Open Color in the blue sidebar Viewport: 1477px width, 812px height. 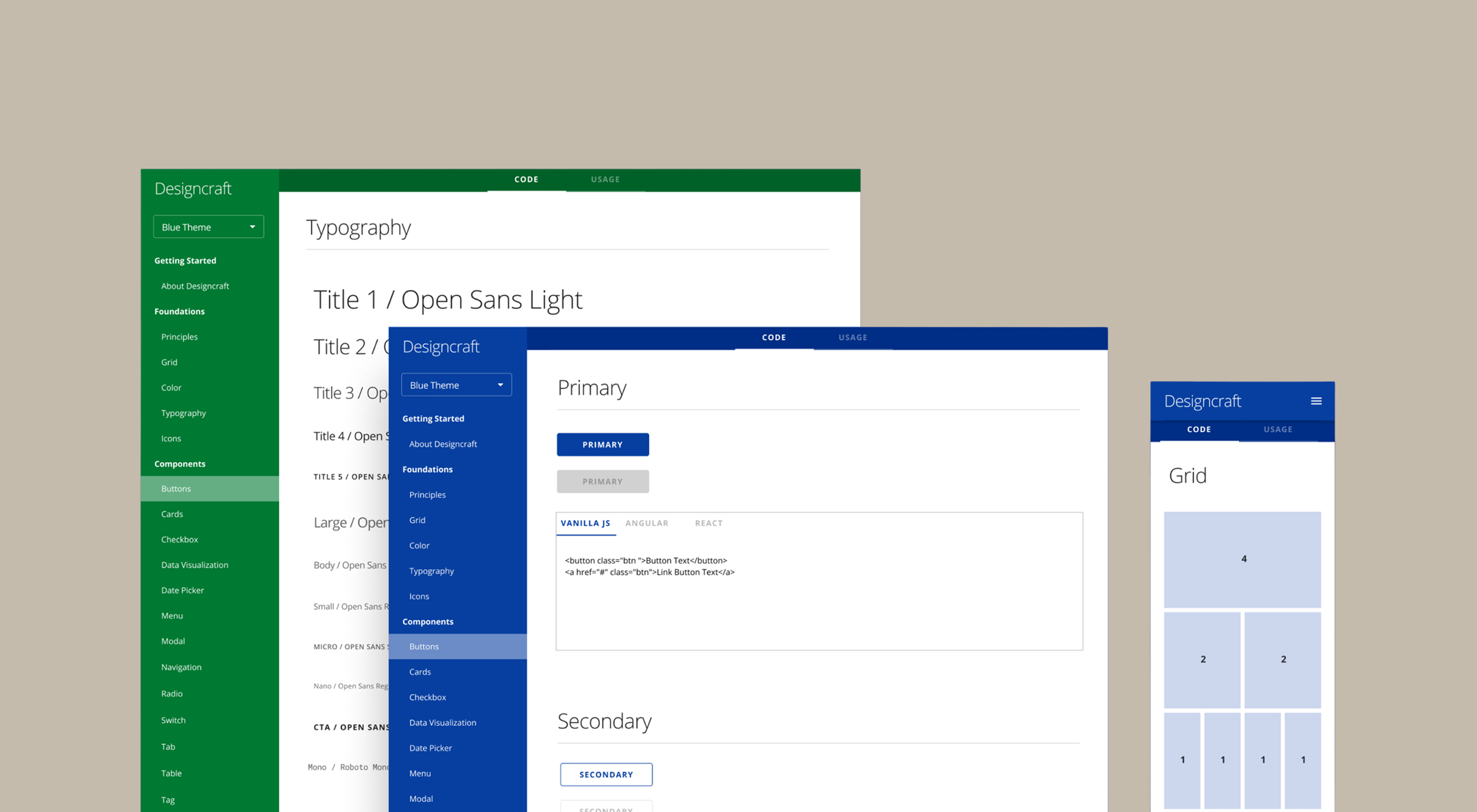pos(419,546)
